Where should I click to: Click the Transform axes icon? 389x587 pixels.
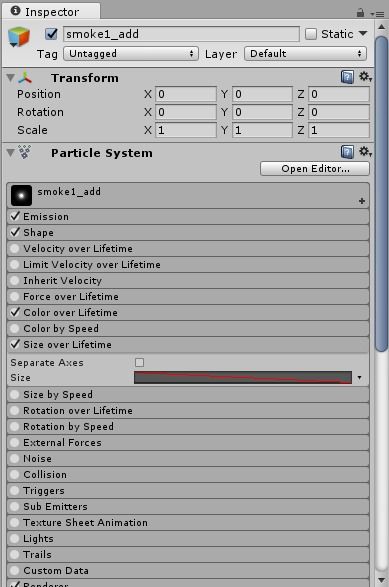click(x=25, y=78)
